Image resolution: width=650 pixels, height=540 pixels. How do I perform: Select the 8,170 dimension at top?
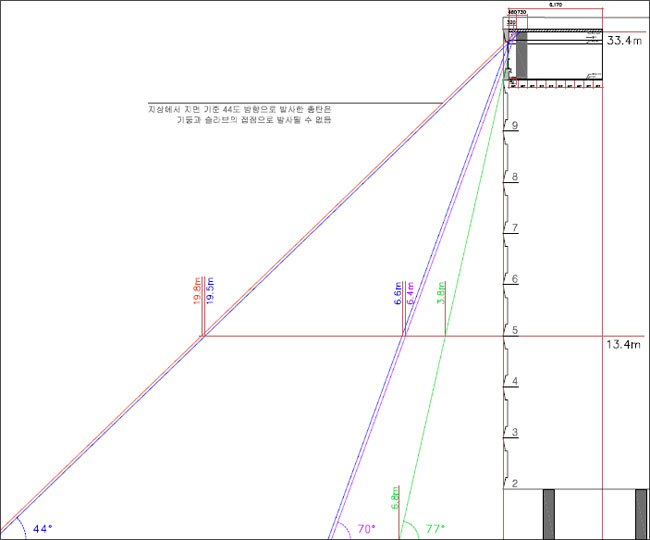[555, 5]
